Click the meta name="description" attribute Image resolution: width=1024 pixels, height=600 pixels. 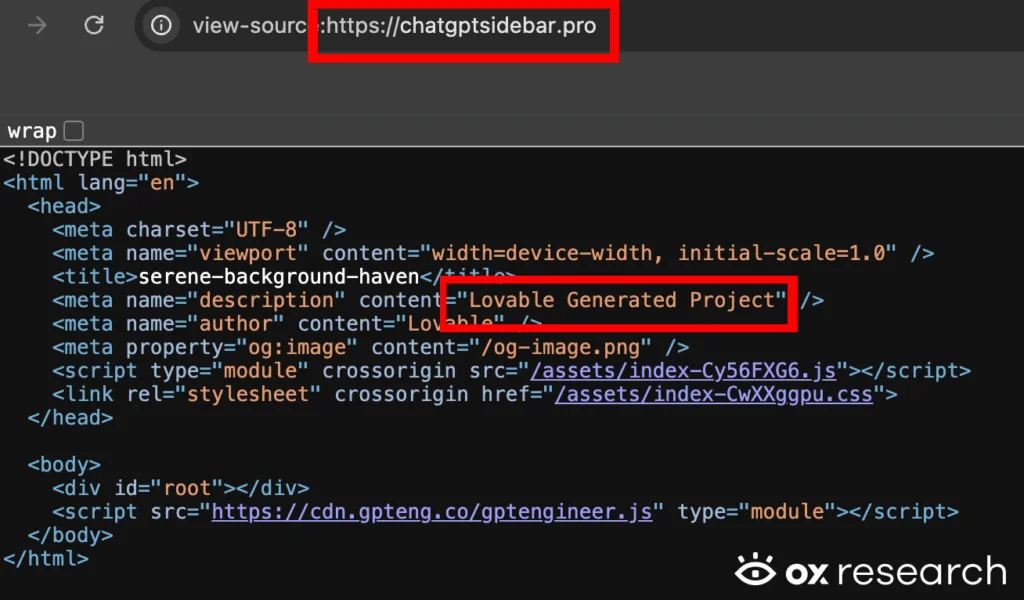(235, 300)
